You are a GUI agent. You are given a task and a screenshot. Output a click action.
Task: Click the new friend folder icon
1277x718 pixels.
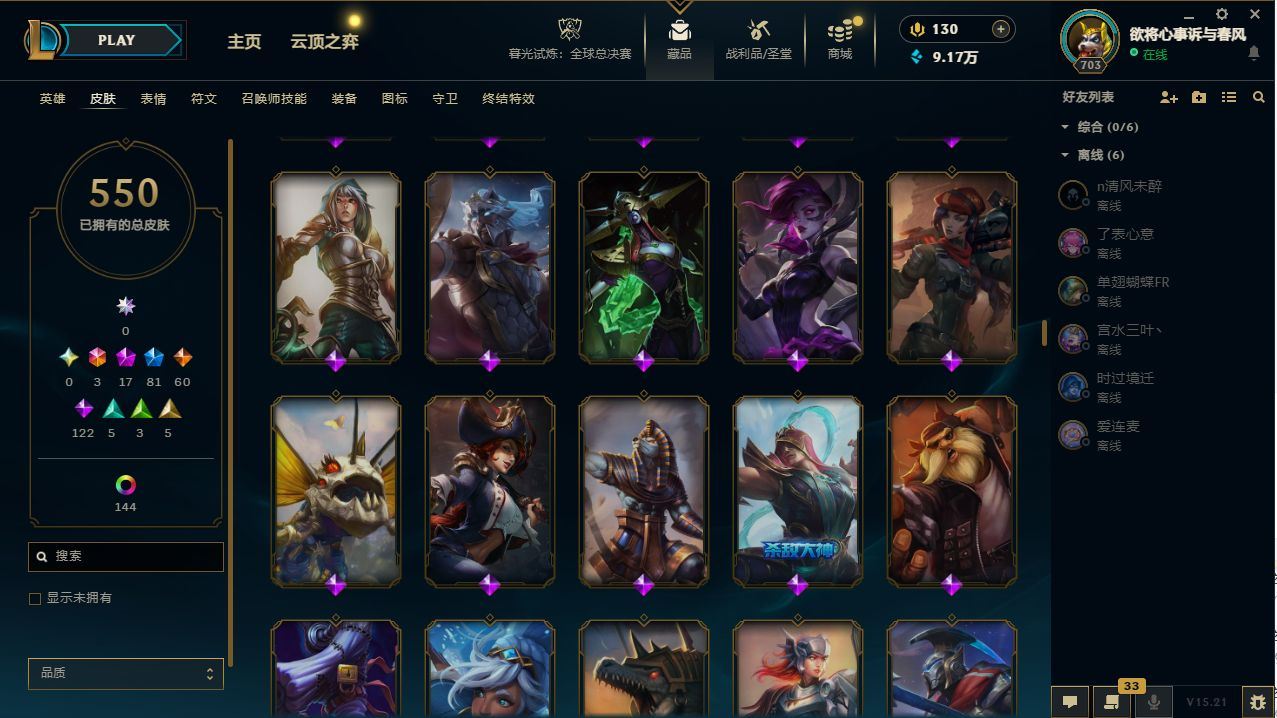[x=1199, y=97]
